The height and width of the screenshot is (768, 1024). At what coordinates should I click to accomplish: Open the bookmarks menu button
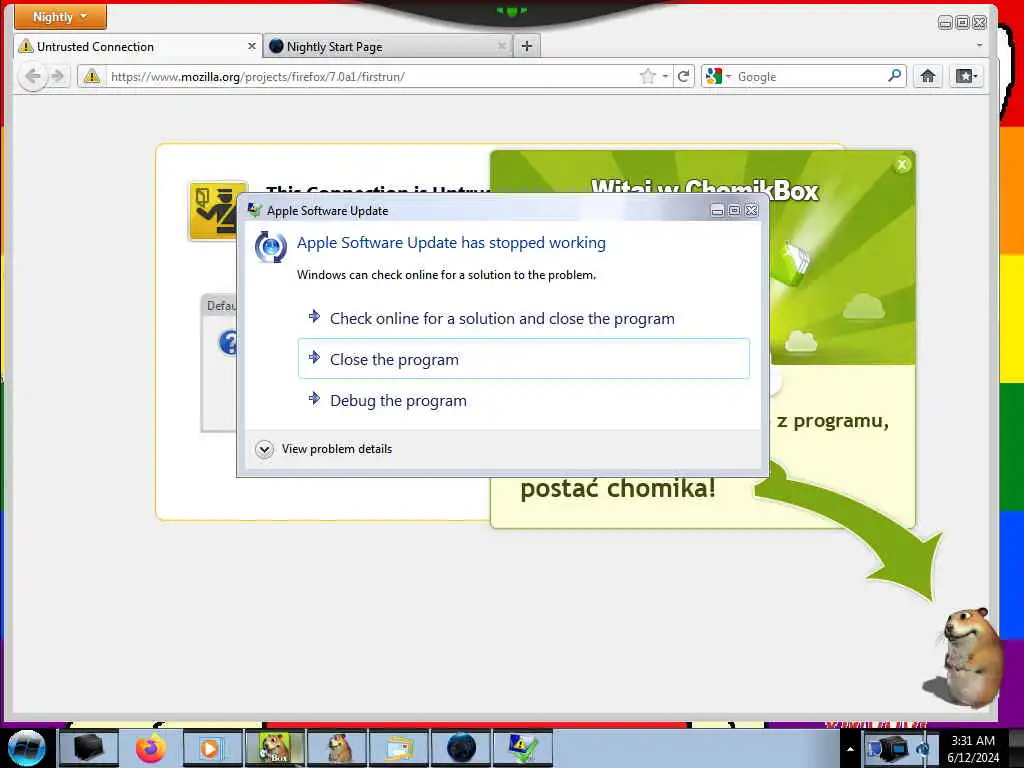pos(967,76)
